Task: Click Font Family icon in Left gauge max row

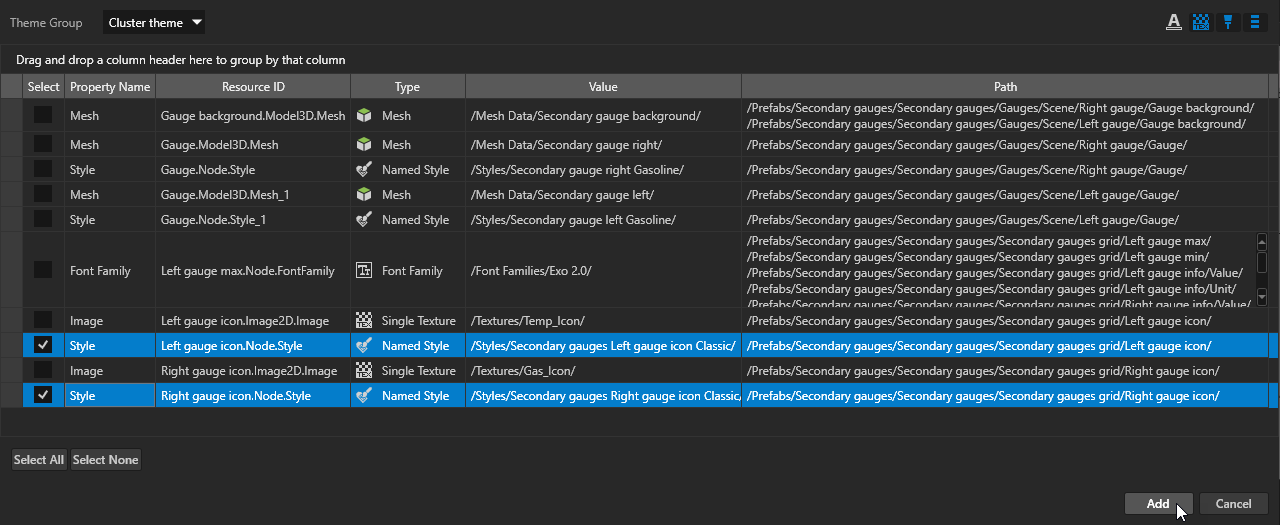Action: pyautogui.click(x=364, y=270)
